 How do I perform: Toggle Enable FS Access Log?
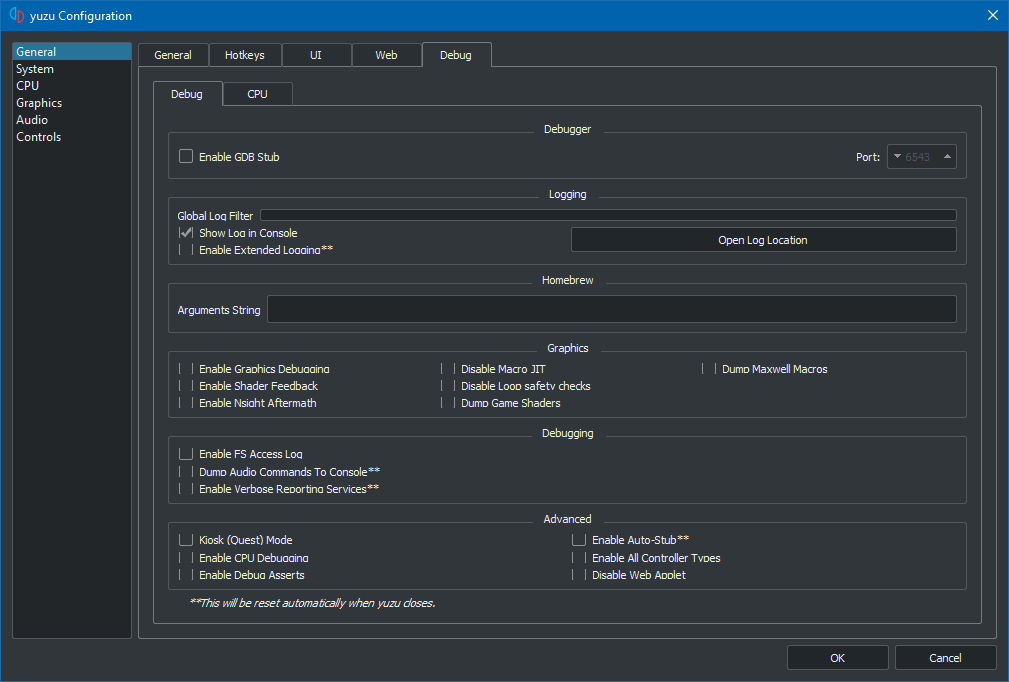tap(186, 454)
